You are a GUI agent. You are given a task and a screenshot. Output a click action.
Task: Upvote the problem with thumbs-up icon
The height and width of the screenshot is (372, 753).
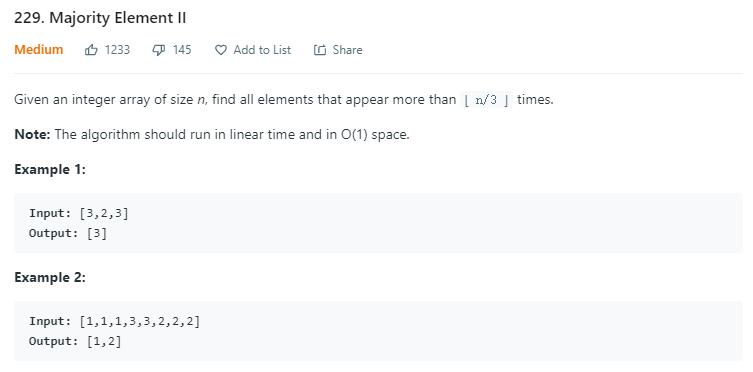point(91,49)
